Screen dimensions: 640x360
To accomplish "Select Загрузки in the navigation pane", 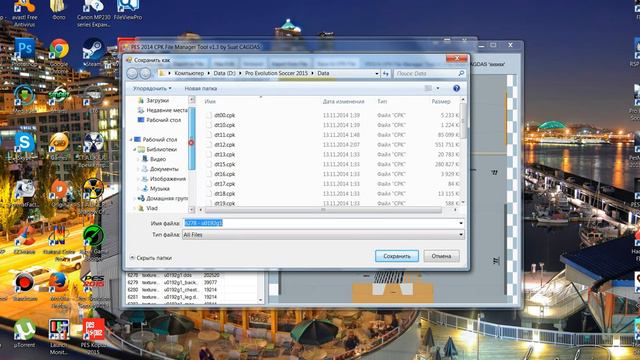I will point(158,100).
